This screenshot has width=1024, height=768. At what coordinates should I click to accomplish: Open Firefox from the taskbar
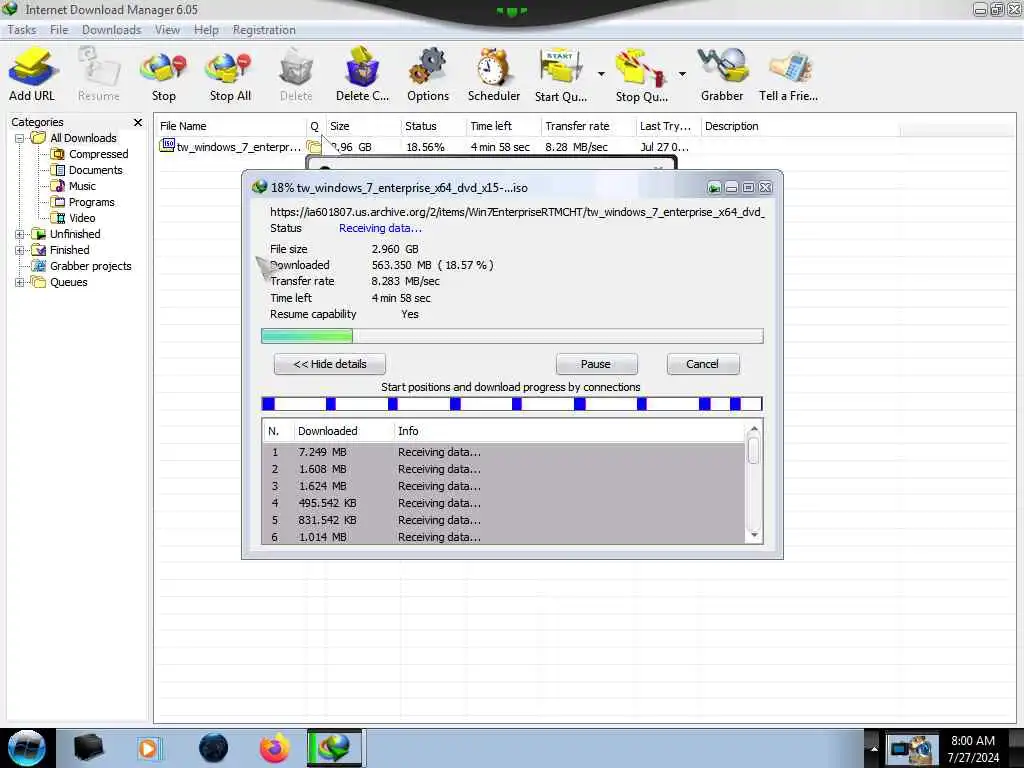pyautogui.click(x=275, y=748)
